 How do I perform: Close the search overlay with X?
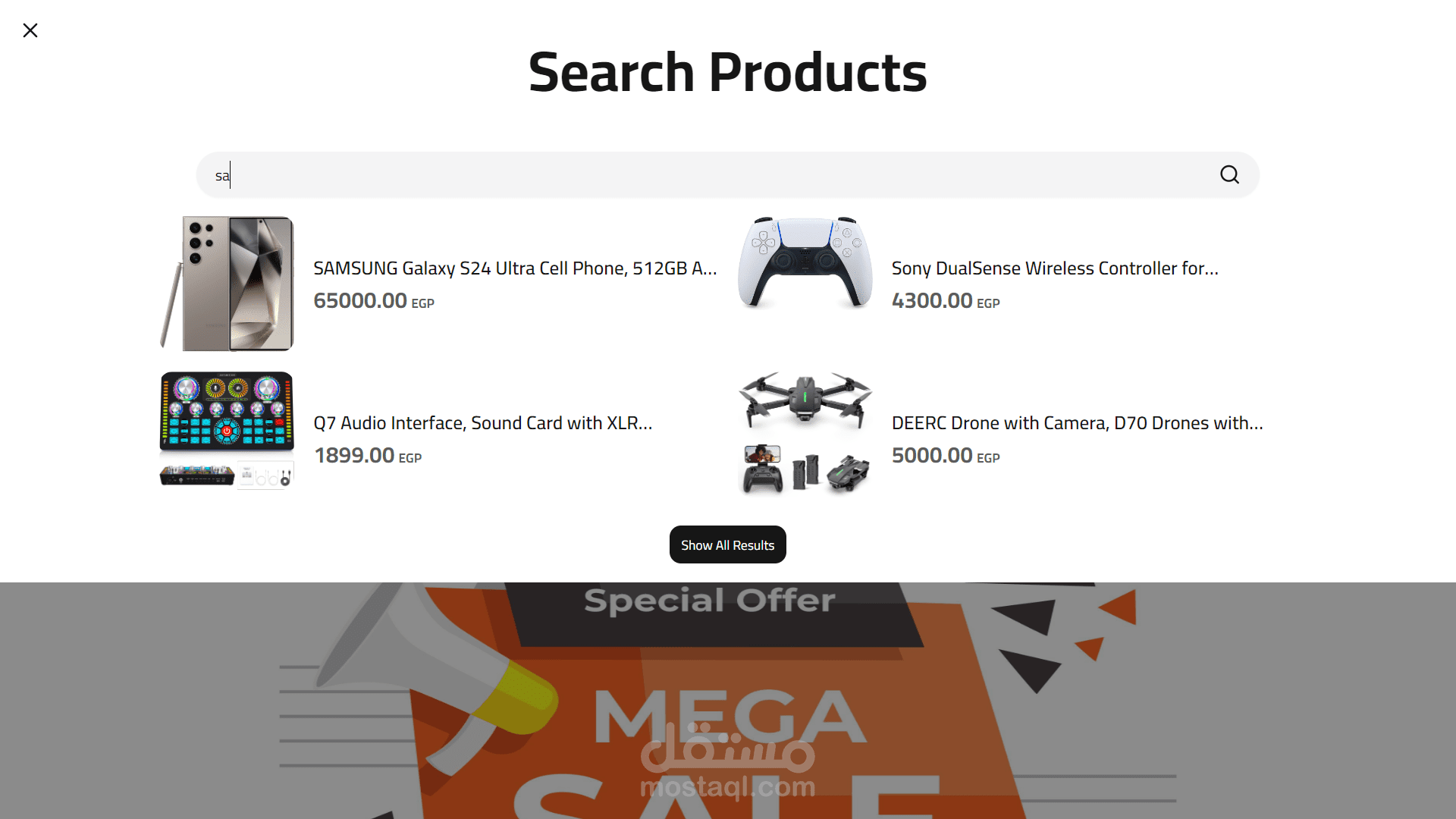coord(30,30)
